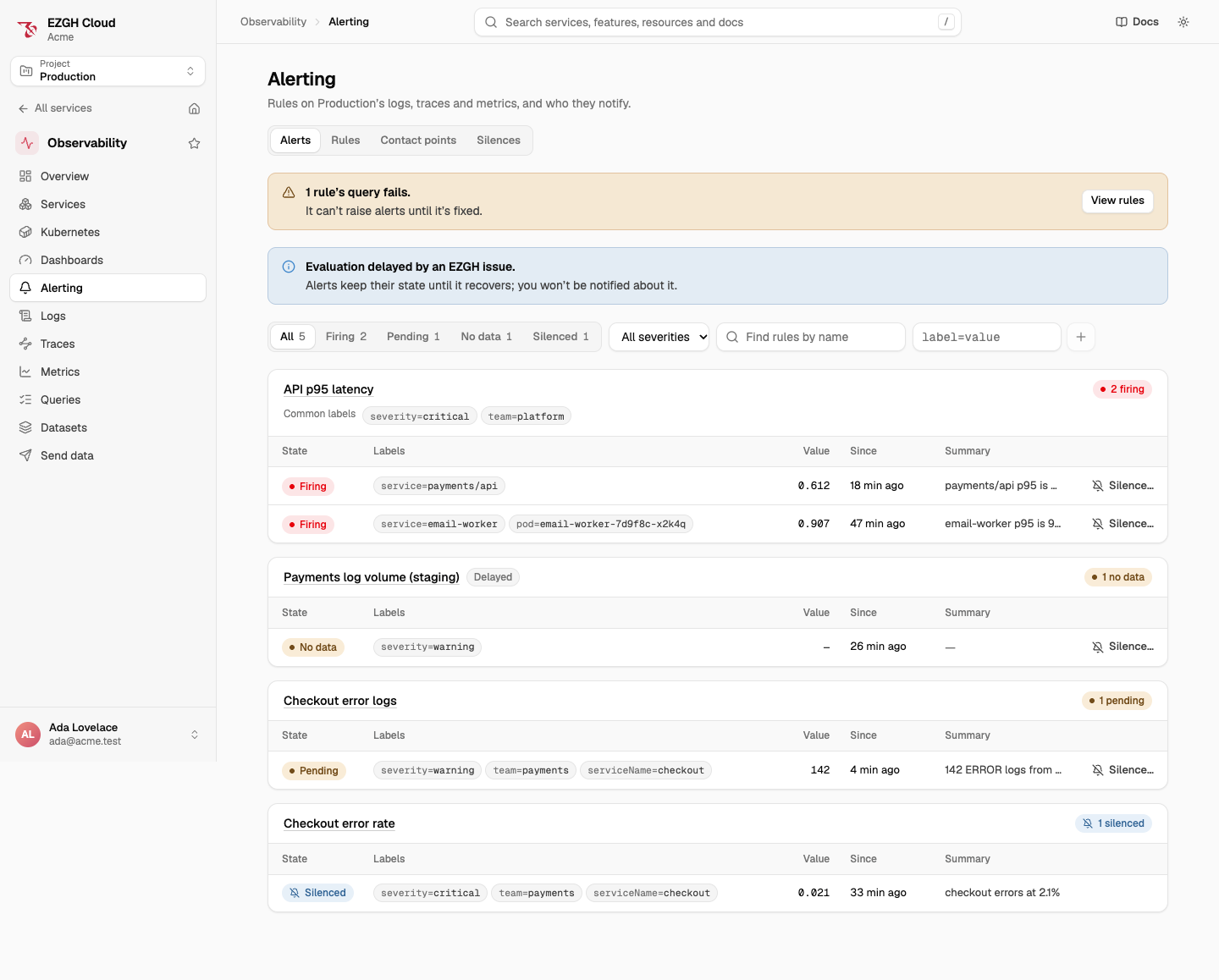Screen dimensions: 1219x980
Task: Toggle the light/dark theme icon
Action: 1183,22
